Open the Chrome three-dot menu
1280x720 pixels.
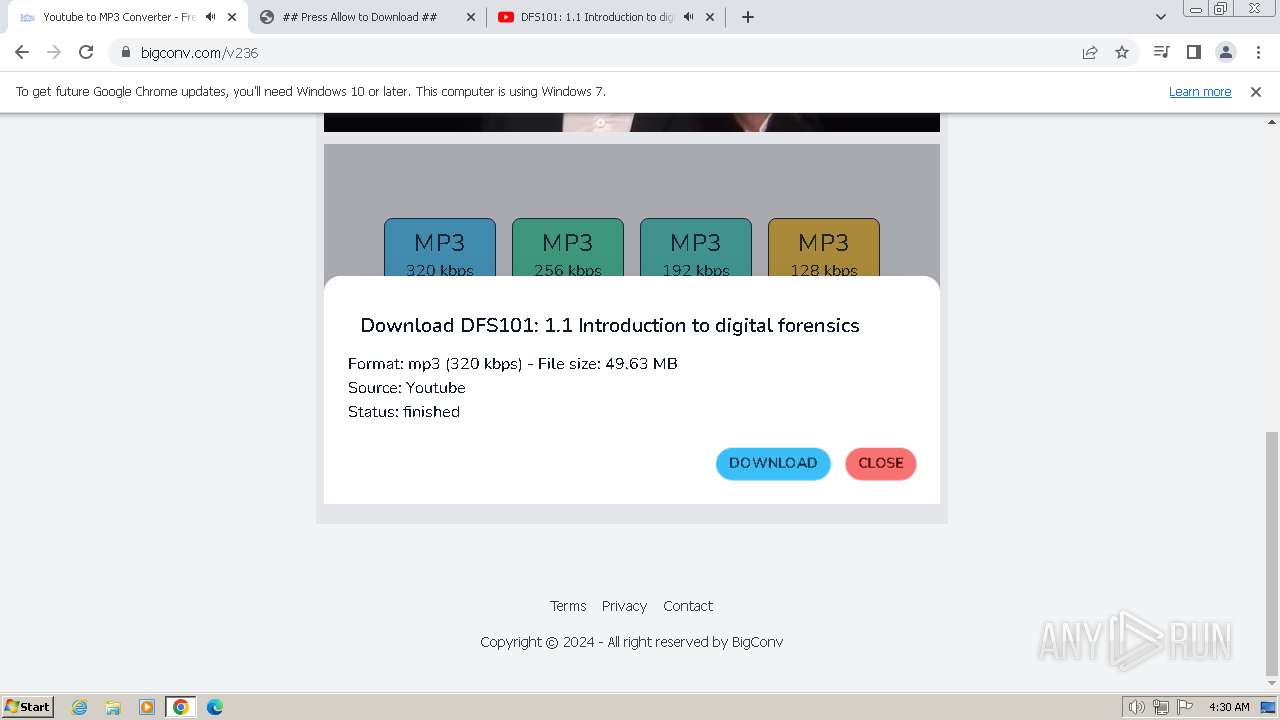coord(1257,52)
